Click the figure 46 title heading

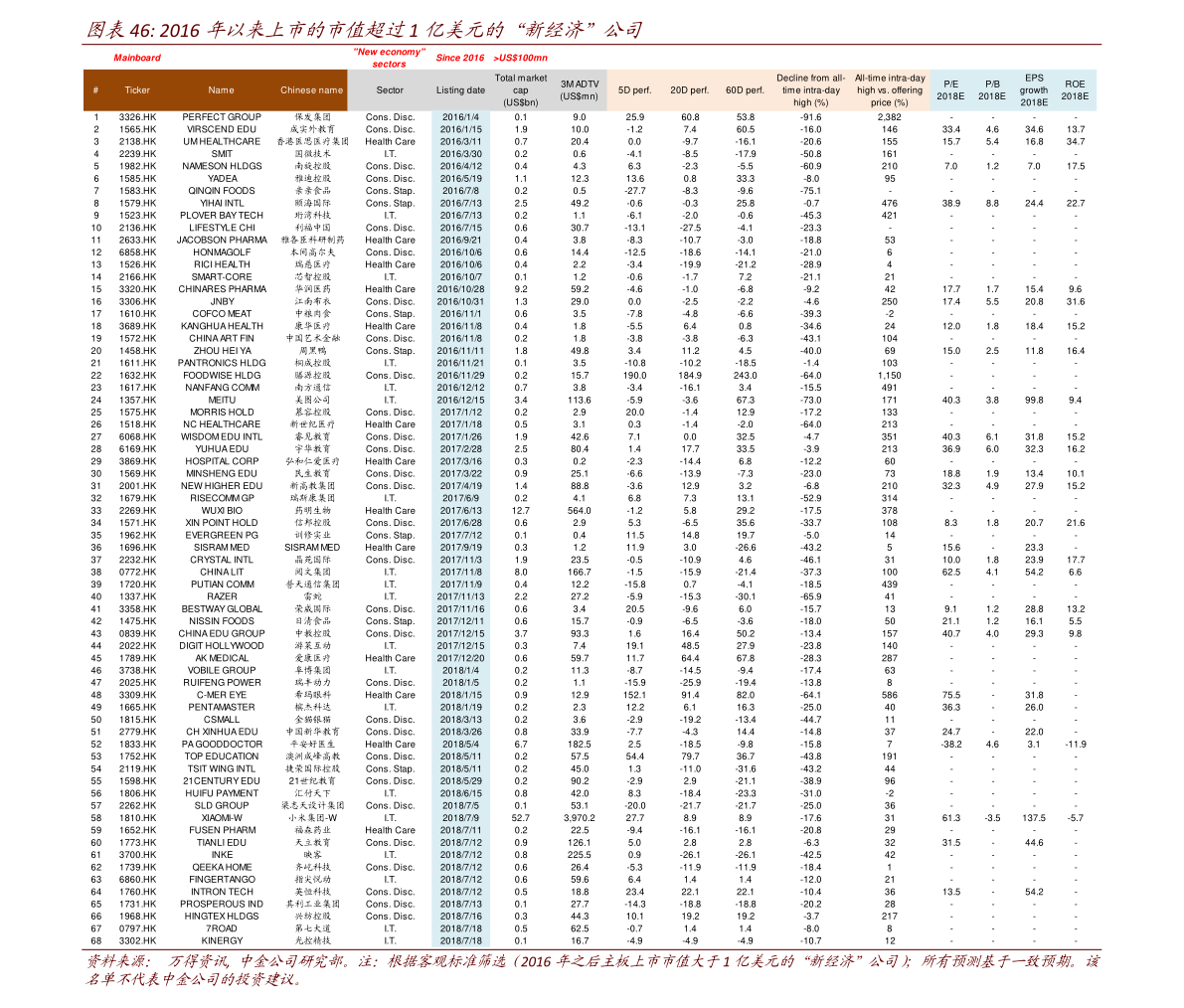pos(364,30)
